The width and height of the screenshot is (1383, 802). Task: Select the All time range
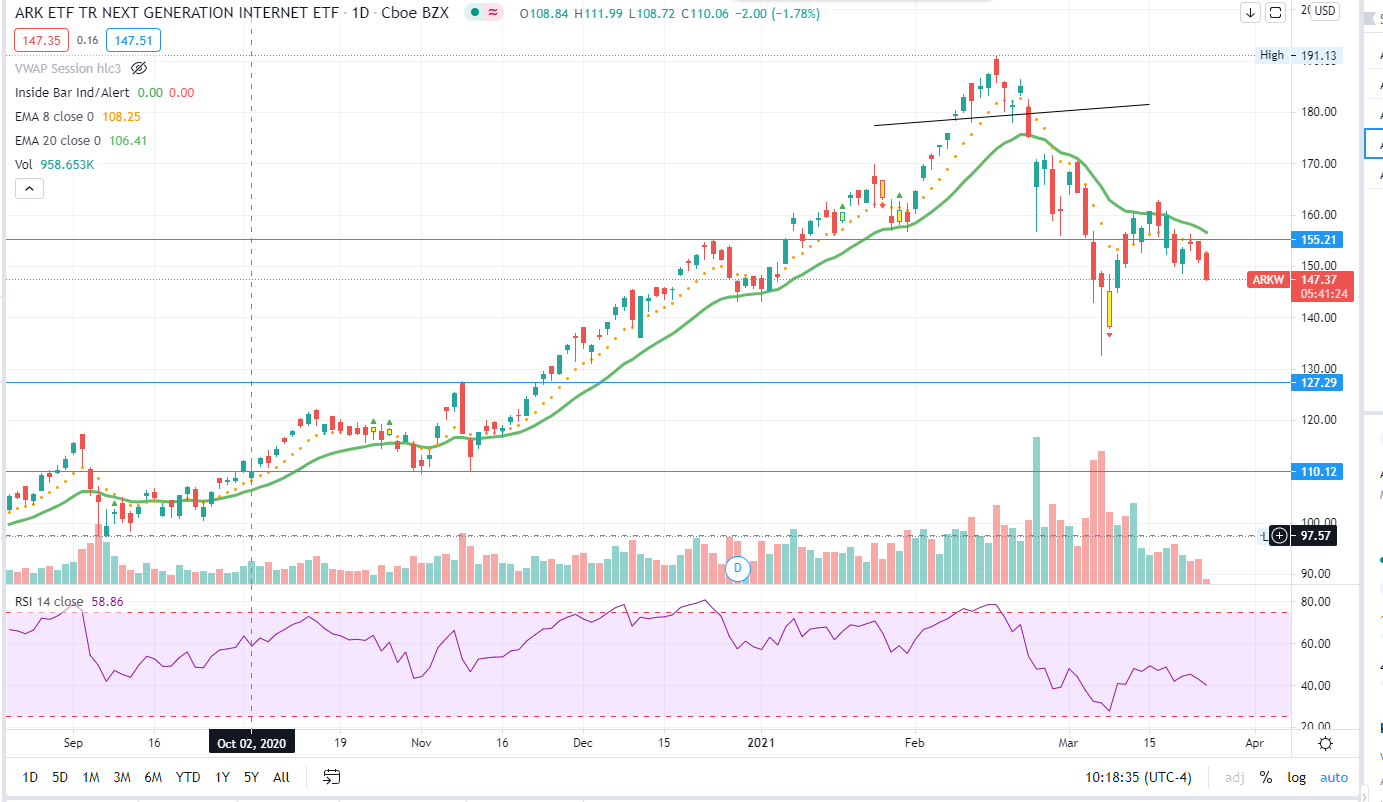tap(281, 777)
